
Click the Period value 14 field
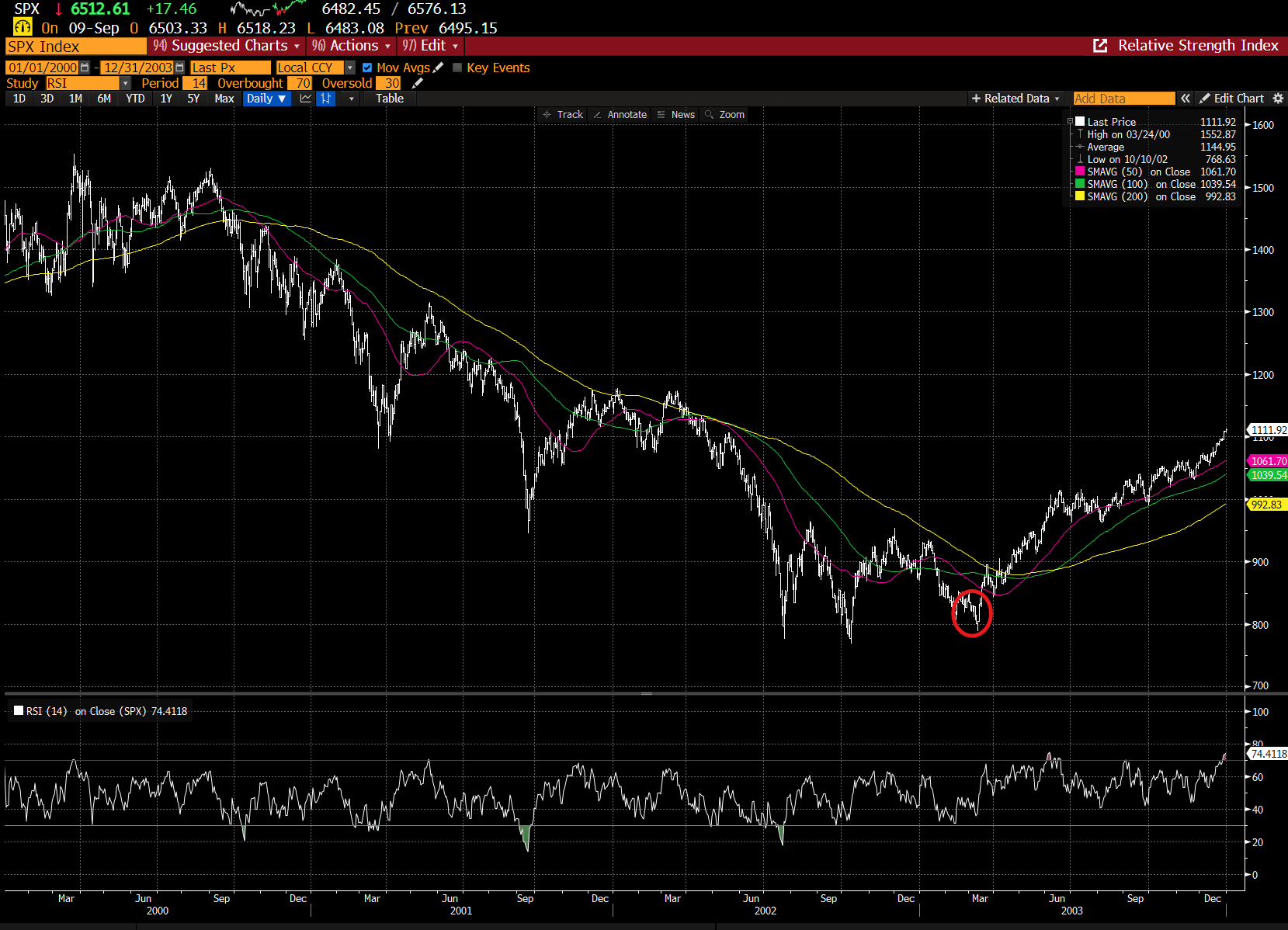click(x=195, y=83)
